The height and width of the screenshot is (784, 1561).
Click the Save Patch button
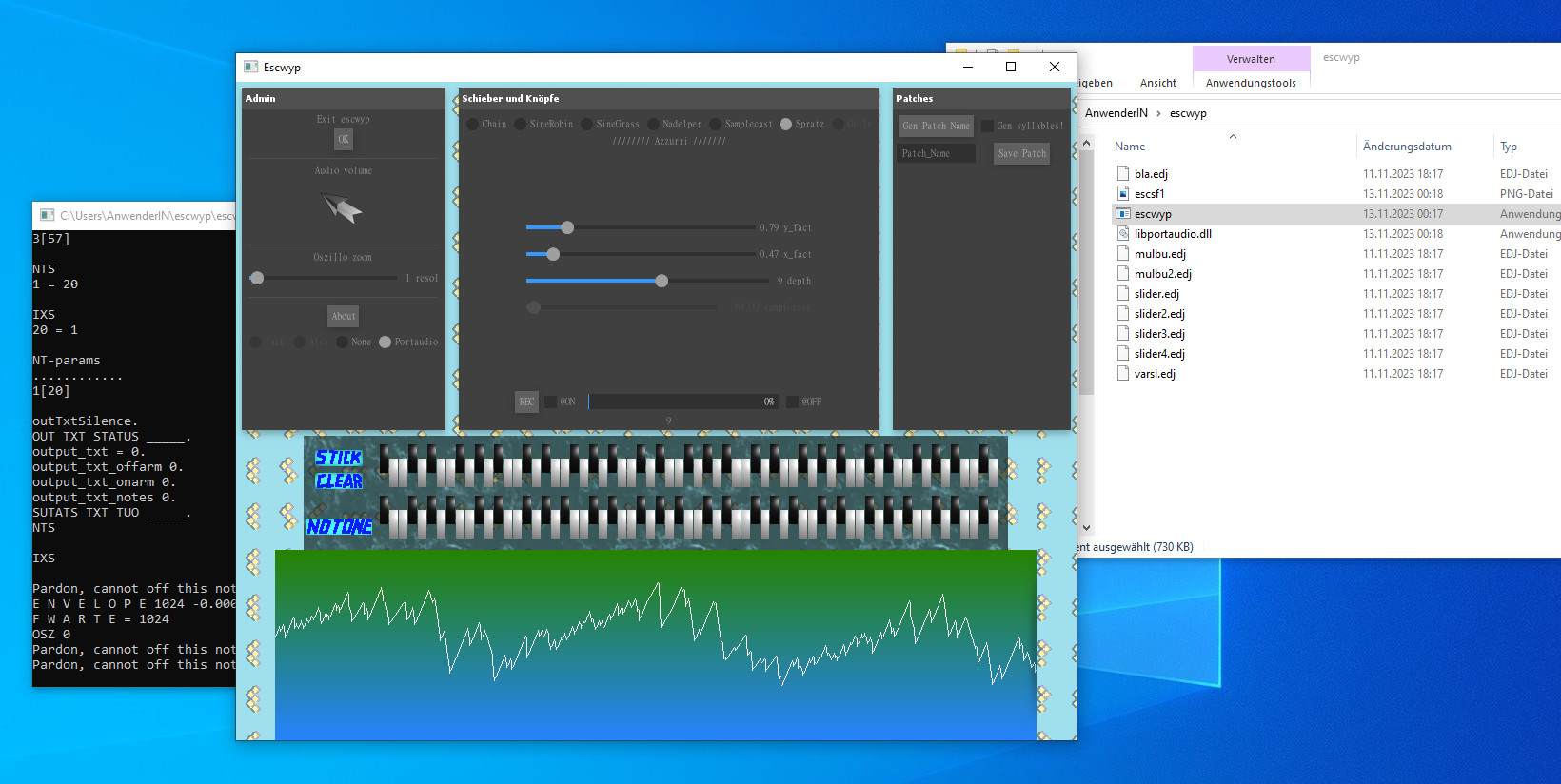[1021, 153]
